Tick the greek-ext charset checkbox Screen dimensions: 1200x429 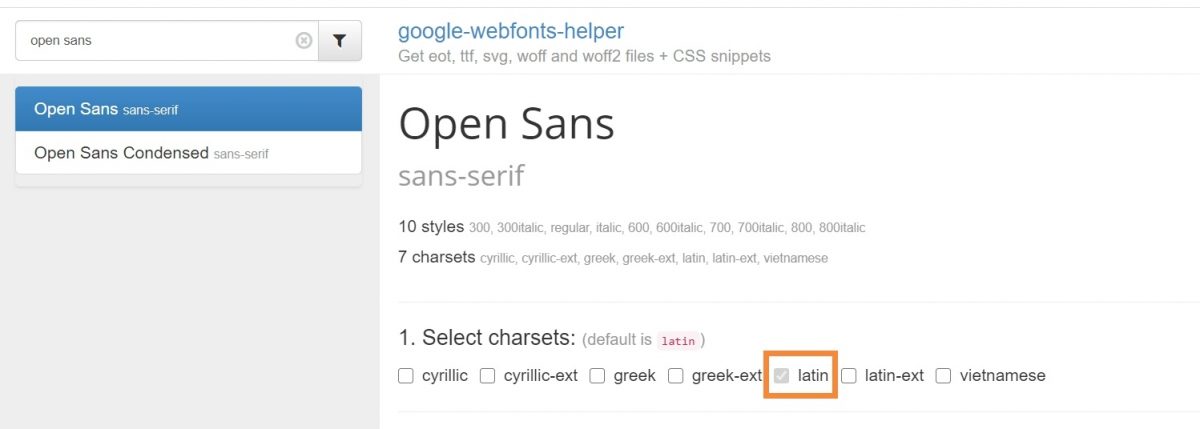click(676, 376)
